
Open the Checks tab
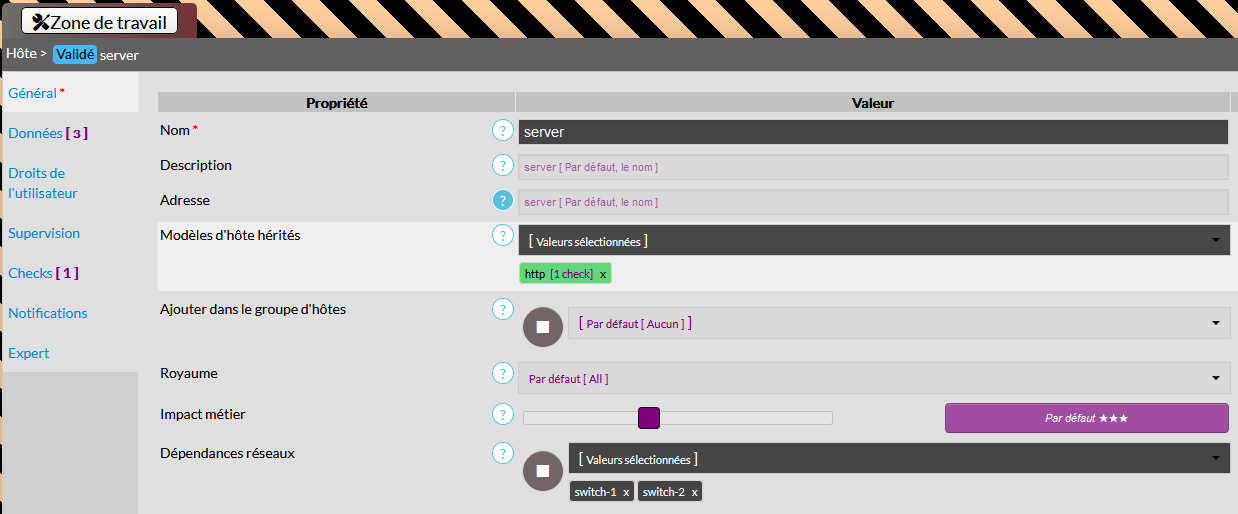[x=43, y=273]
